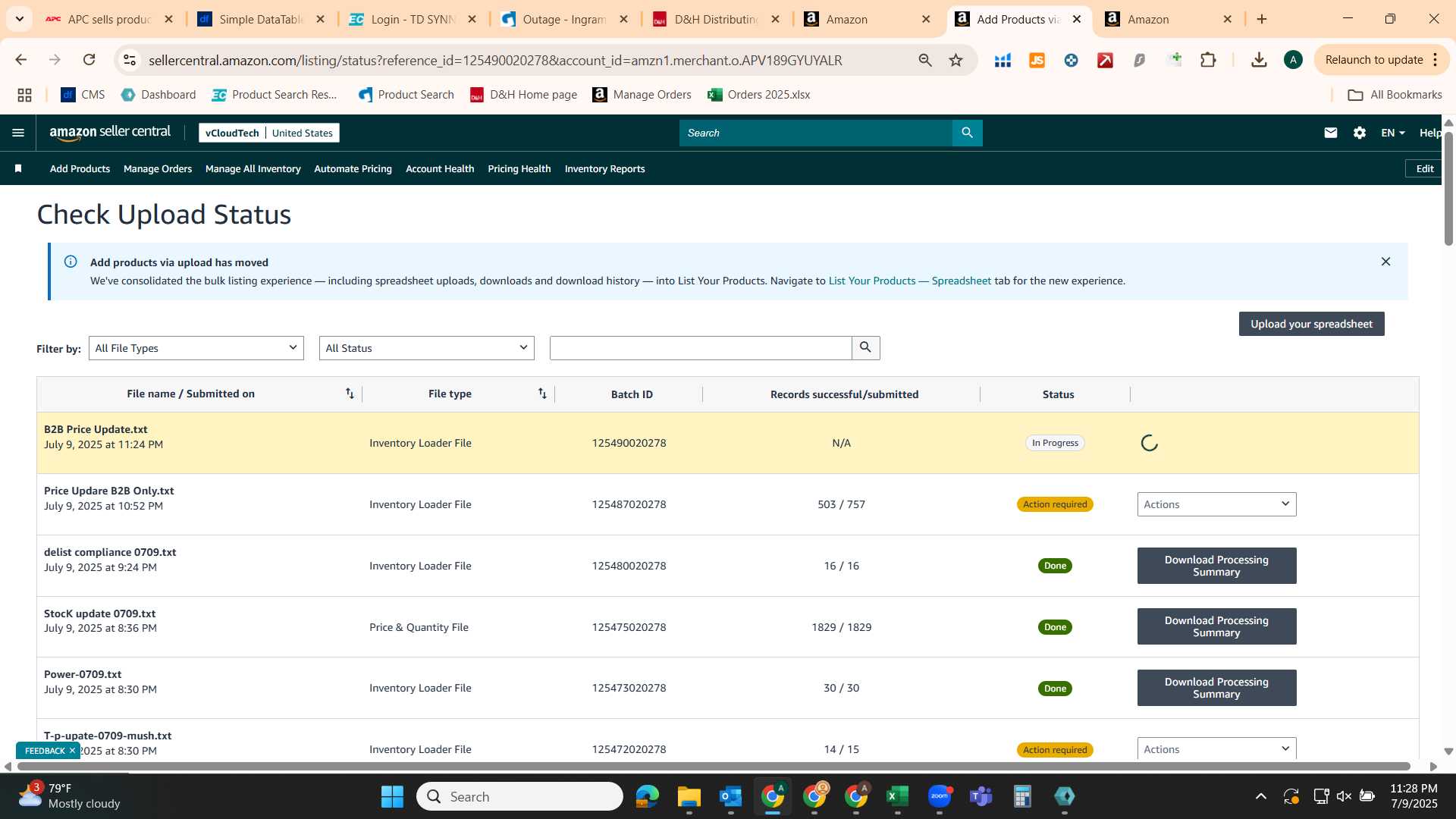Open the tab search dropdown arrow
The image size is (1456, 819).
click(x=19, y=19)
